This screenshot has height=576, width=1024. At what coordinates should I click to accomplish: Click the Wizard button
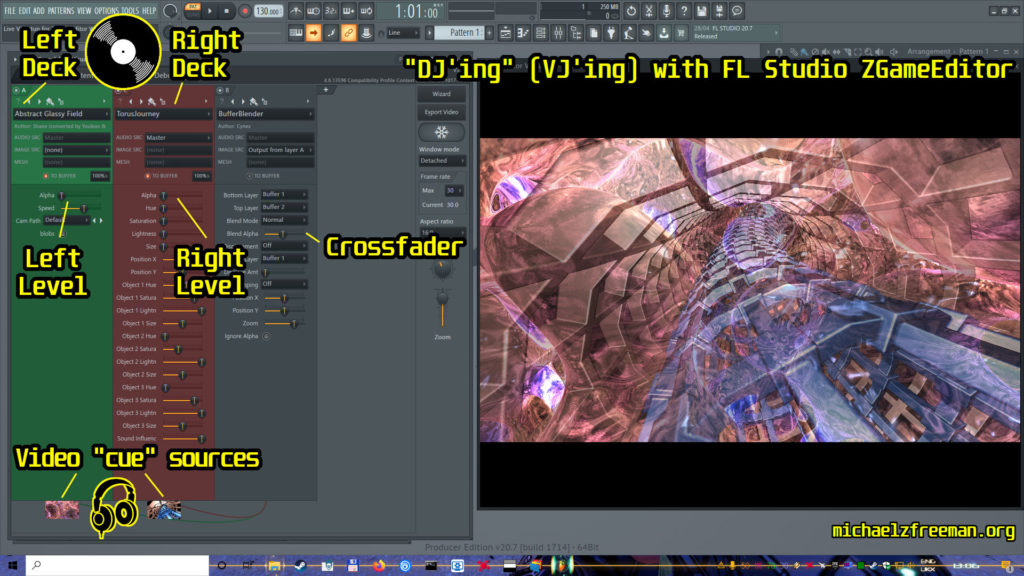pos(441,94)
